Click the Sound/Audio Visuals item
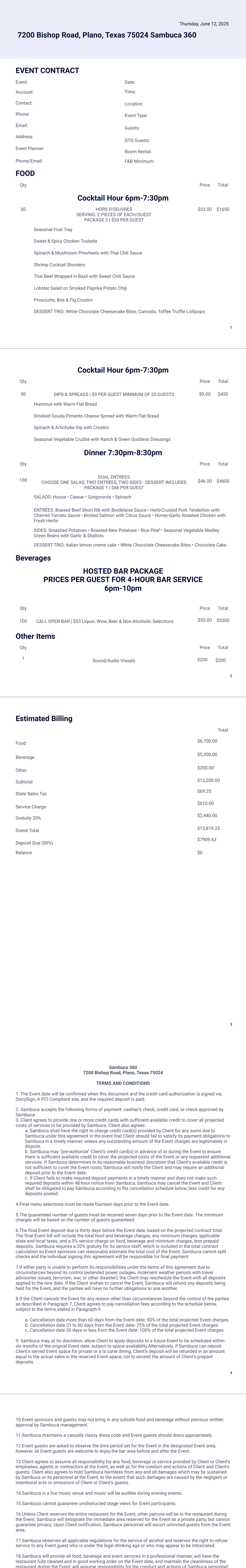246x1568 pixels. tap(114, 660)
